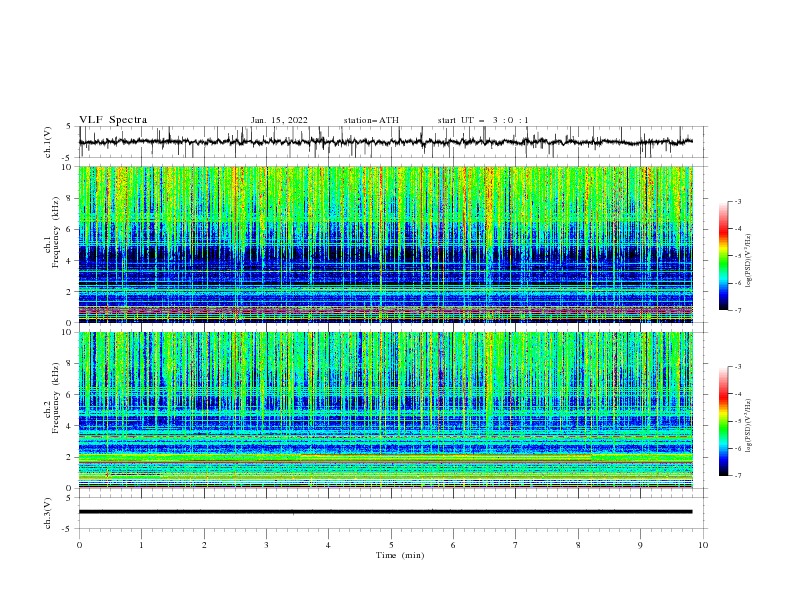Click the time axis tick label "10"

click(703, 545)
